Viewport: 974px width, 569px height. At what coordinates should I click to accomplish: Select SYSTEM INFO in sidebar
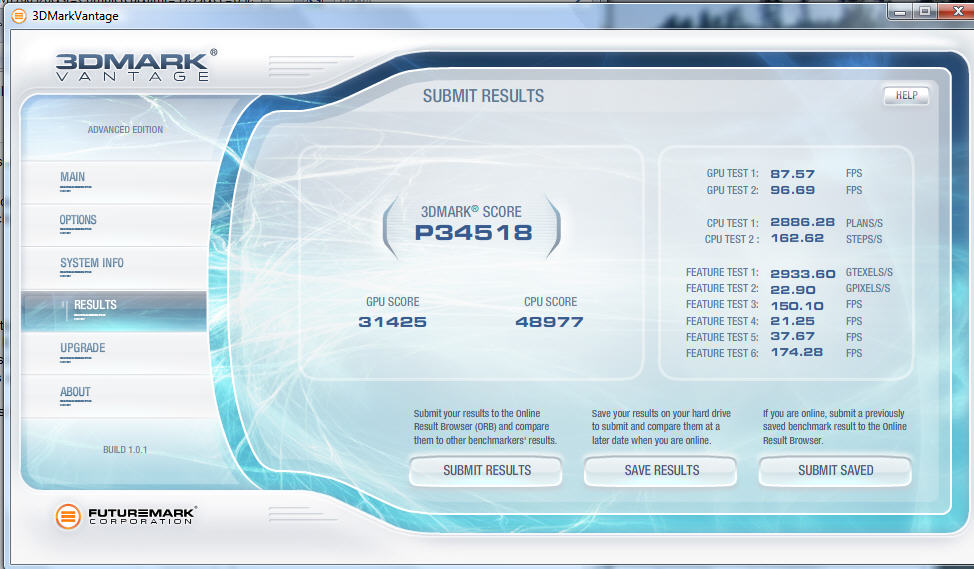click(92, 264)
